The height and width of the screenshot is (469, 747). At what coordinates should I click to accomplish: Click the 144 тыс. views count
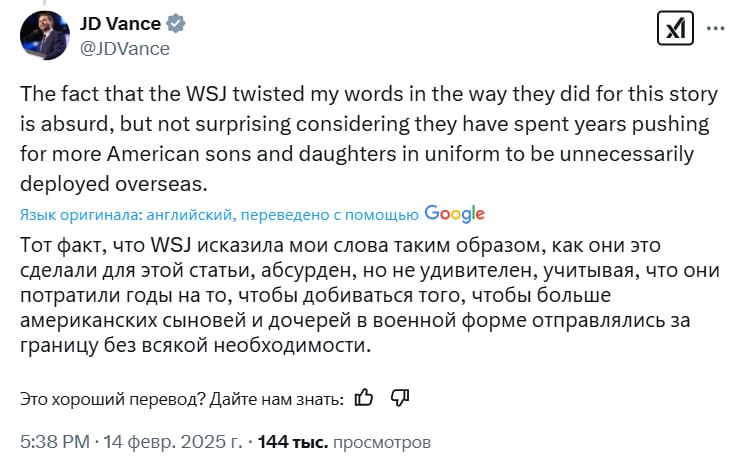[292, 441]
